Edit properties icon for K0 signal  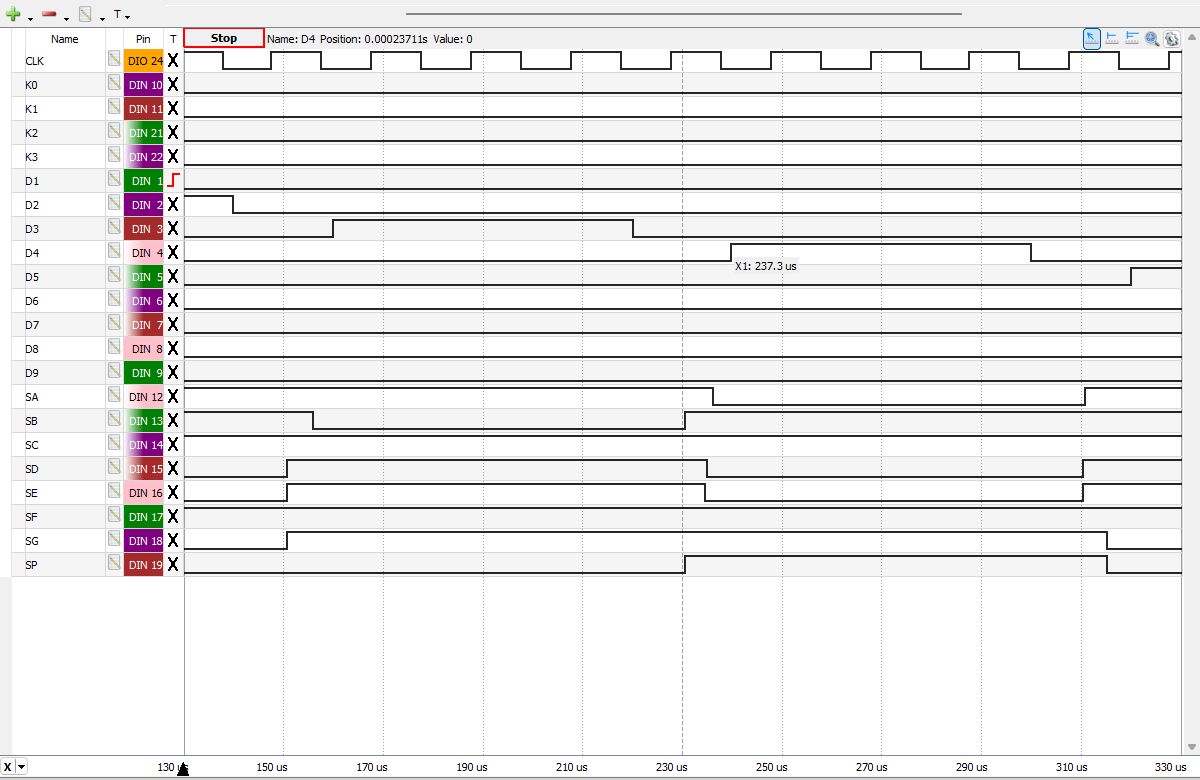point(115,84)
